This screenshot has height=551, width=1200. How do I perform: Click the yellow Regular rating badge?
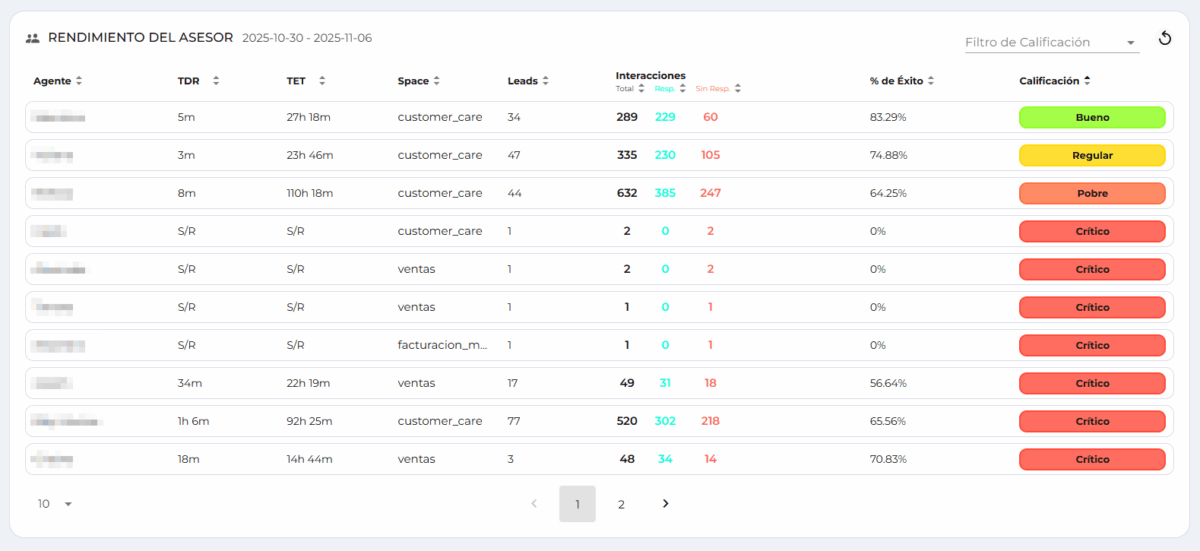(1092, 155)
